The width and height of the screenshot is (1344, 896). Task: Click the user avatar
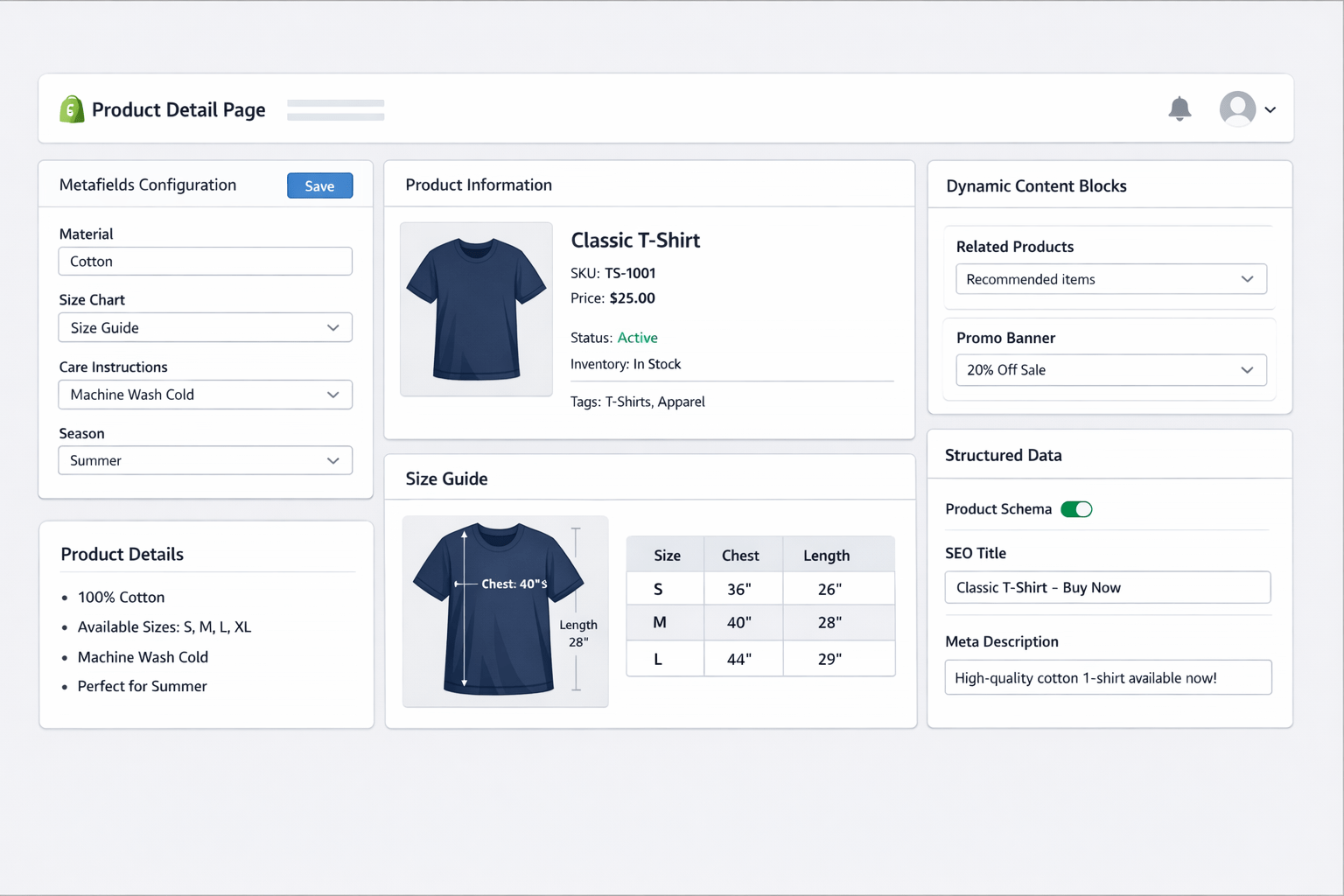(x=1236, y=108)
